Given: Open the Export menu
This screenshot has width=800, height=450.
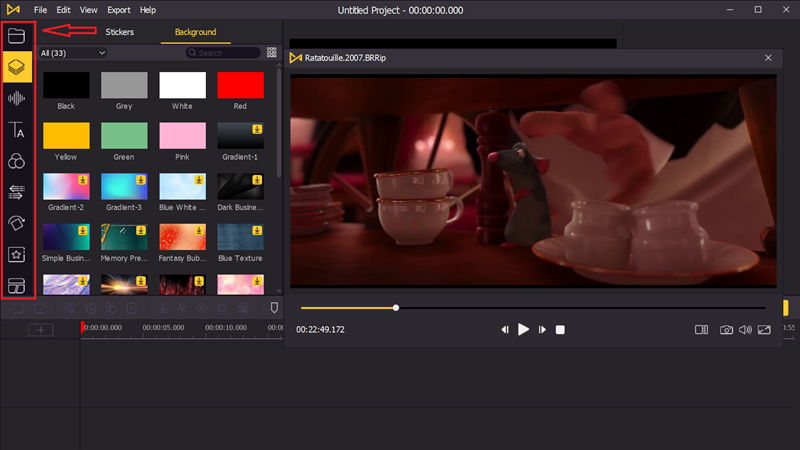Looking at the screenshot, I should coord(119,10).
